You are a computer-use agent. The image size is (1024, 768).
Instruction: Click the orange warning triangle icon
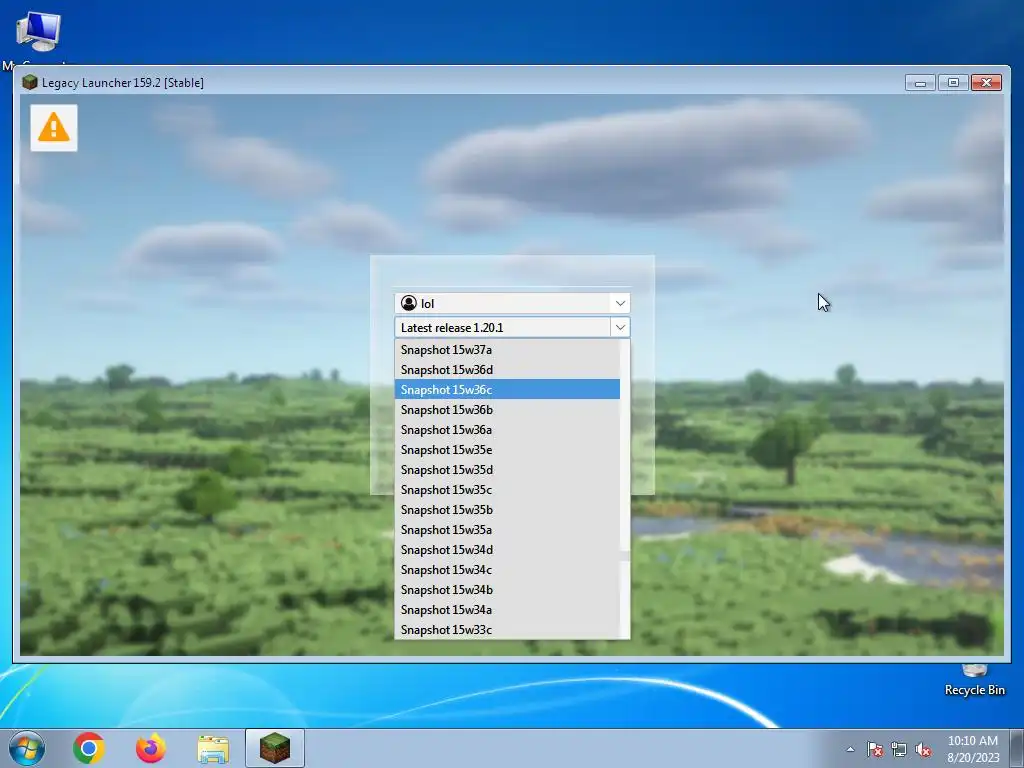pyautogui.click(x=54, y=127)
